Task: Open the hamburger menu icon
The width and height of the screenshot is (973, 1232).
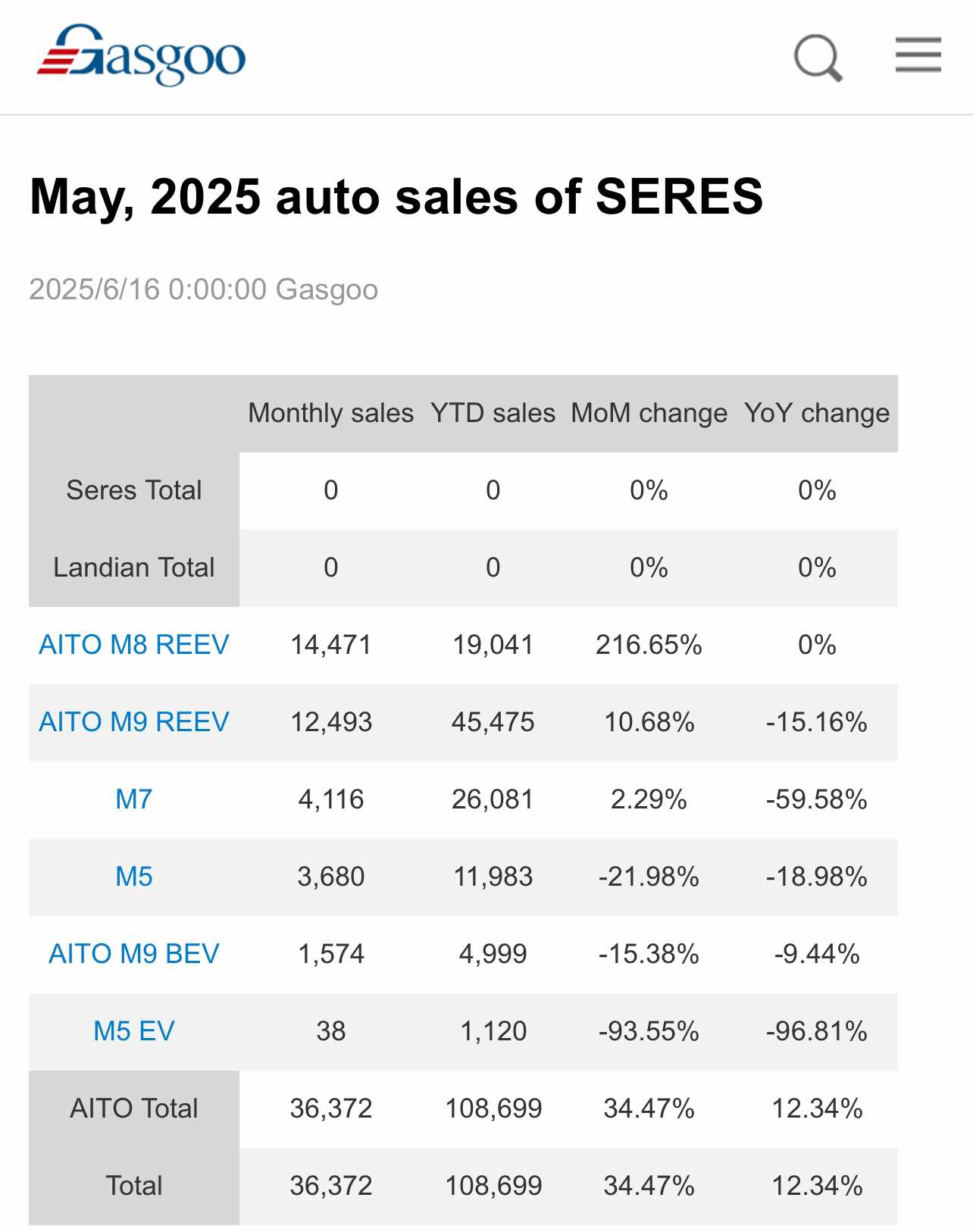Action: click(x=918, y=55)
